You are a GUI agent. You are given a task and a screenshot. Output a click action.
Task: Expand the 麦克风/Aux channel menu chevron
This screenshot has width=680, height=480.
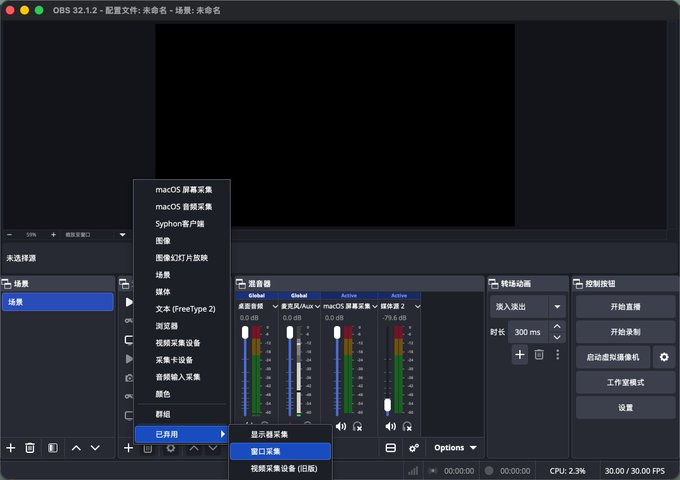(317, 307)
